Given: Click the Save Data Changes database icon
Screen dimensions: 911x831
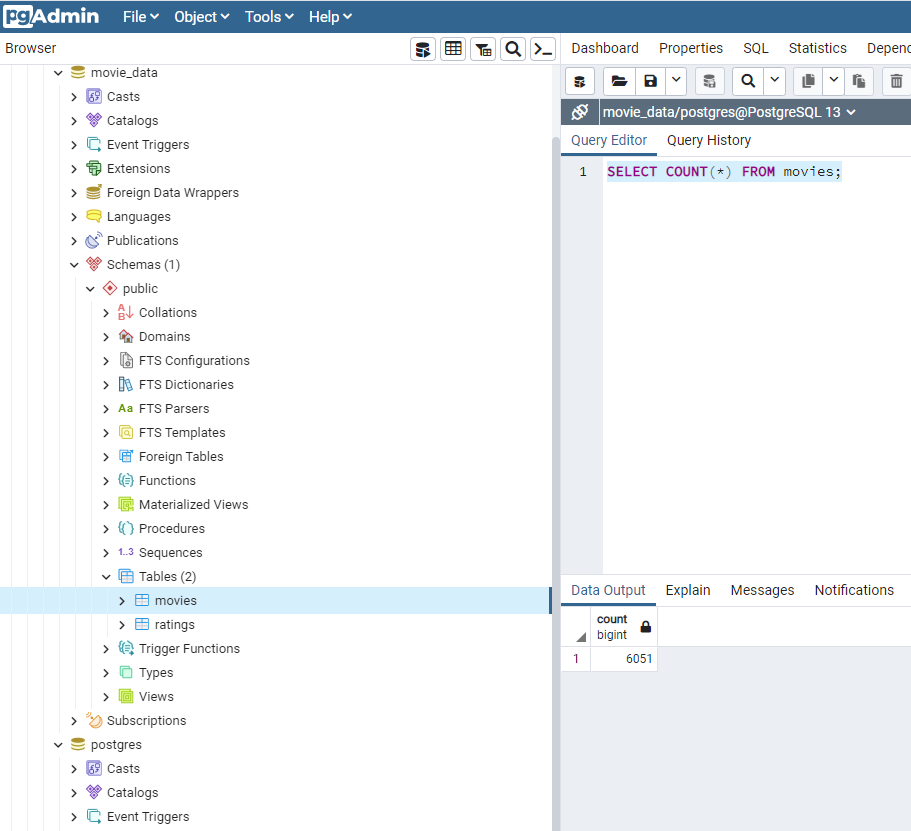Looking at the screenshot, I should tap(709, 81).
